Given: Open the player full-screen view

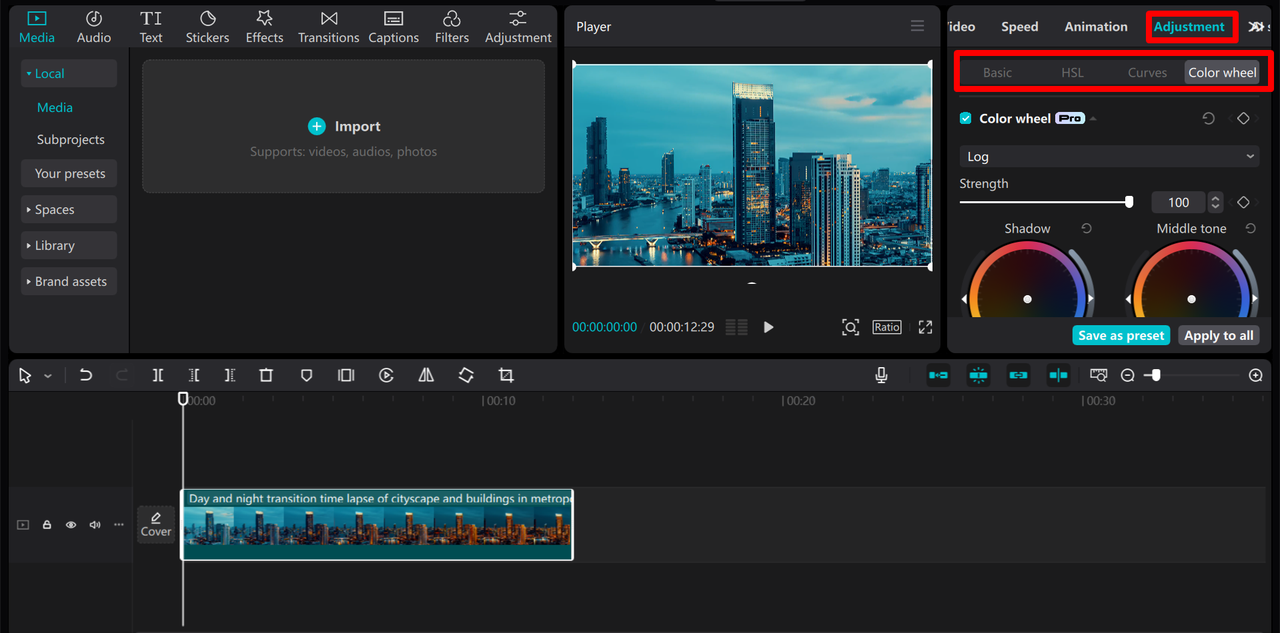Looking at the screenshot, I should click(x=925, y=327).
